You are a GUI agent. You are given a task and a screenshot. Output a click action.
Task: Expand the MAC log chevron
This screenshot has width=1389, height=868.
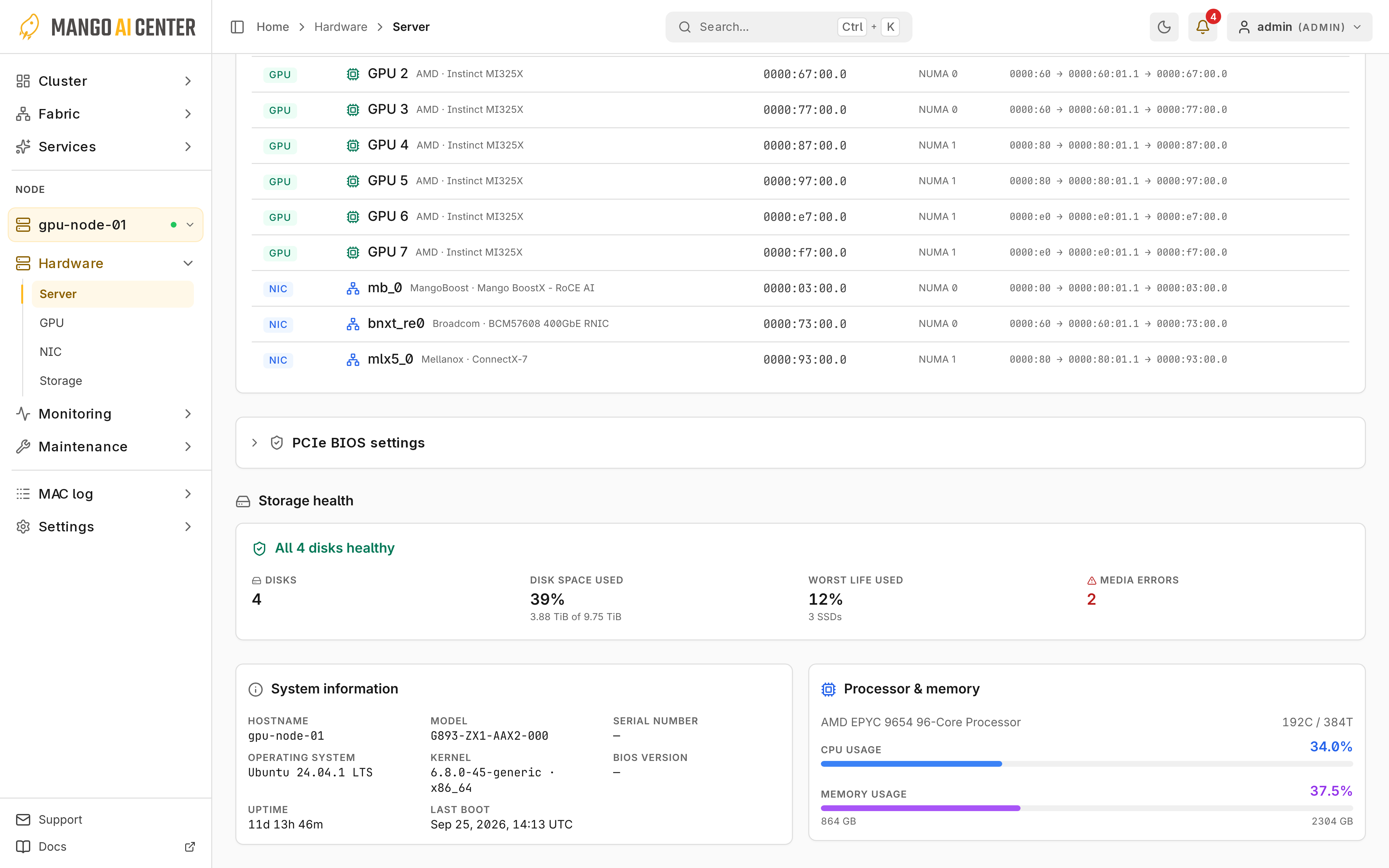[188, 494]
